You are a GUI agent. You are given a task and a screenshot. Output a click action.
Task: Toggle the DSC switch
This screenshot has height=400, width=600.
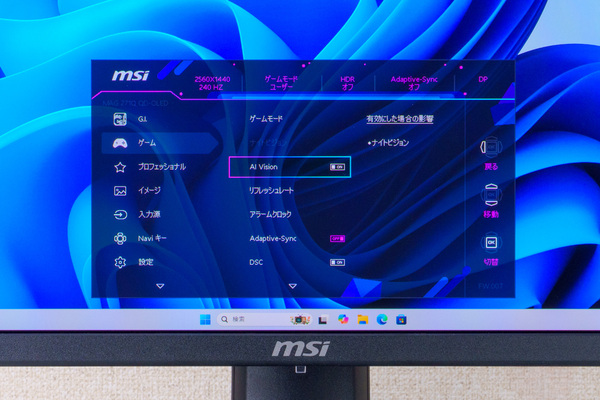pos(338,262)
